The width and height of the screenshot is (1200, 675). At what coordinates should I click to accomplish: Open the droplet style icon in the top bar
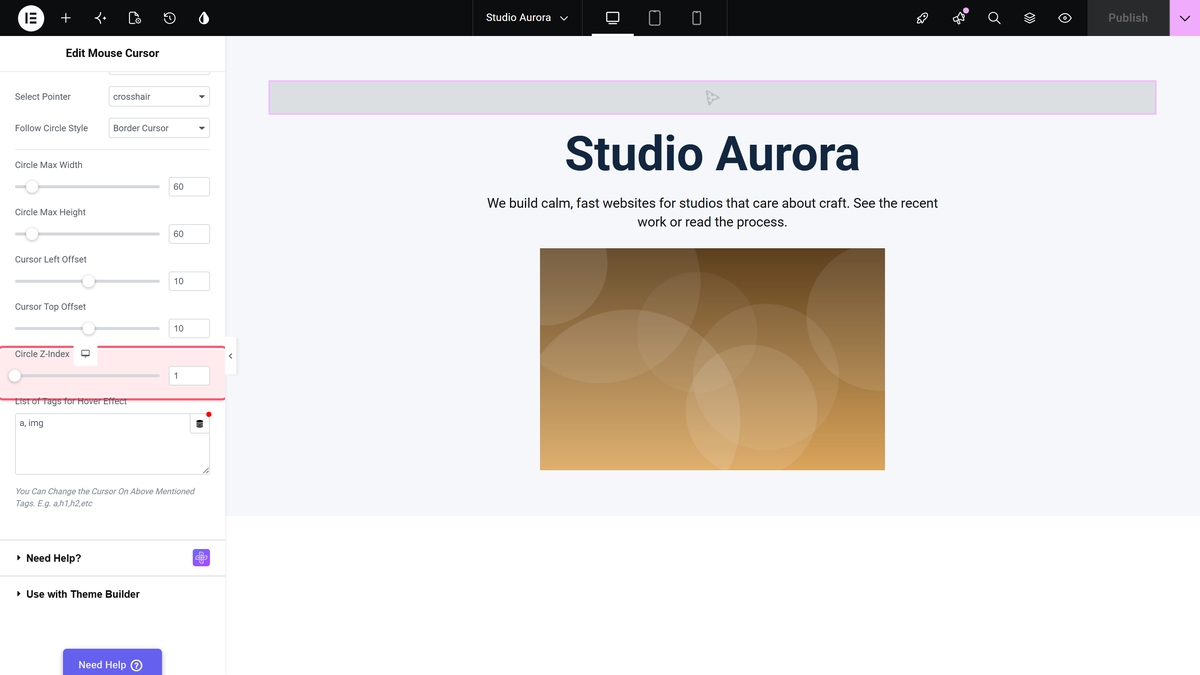[x=204, y=18]
